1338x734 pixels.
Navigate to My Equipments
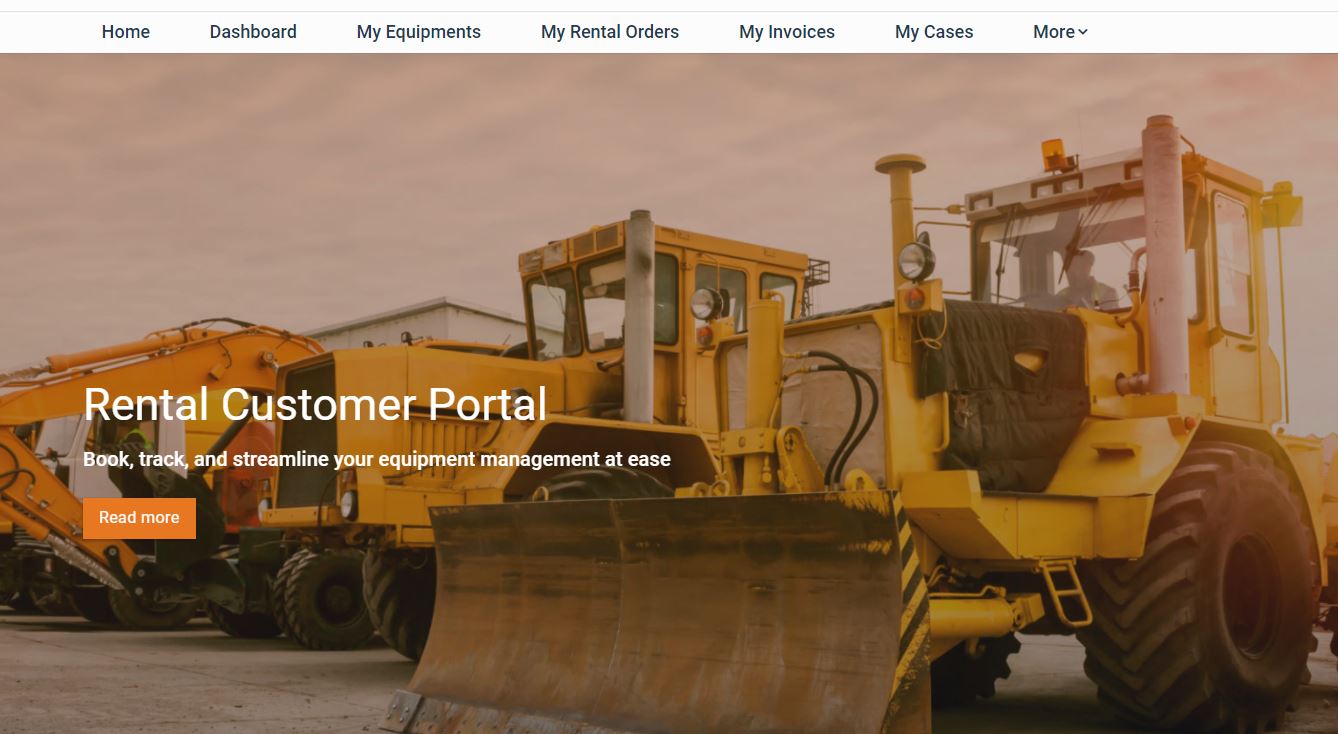pos(419,32)
